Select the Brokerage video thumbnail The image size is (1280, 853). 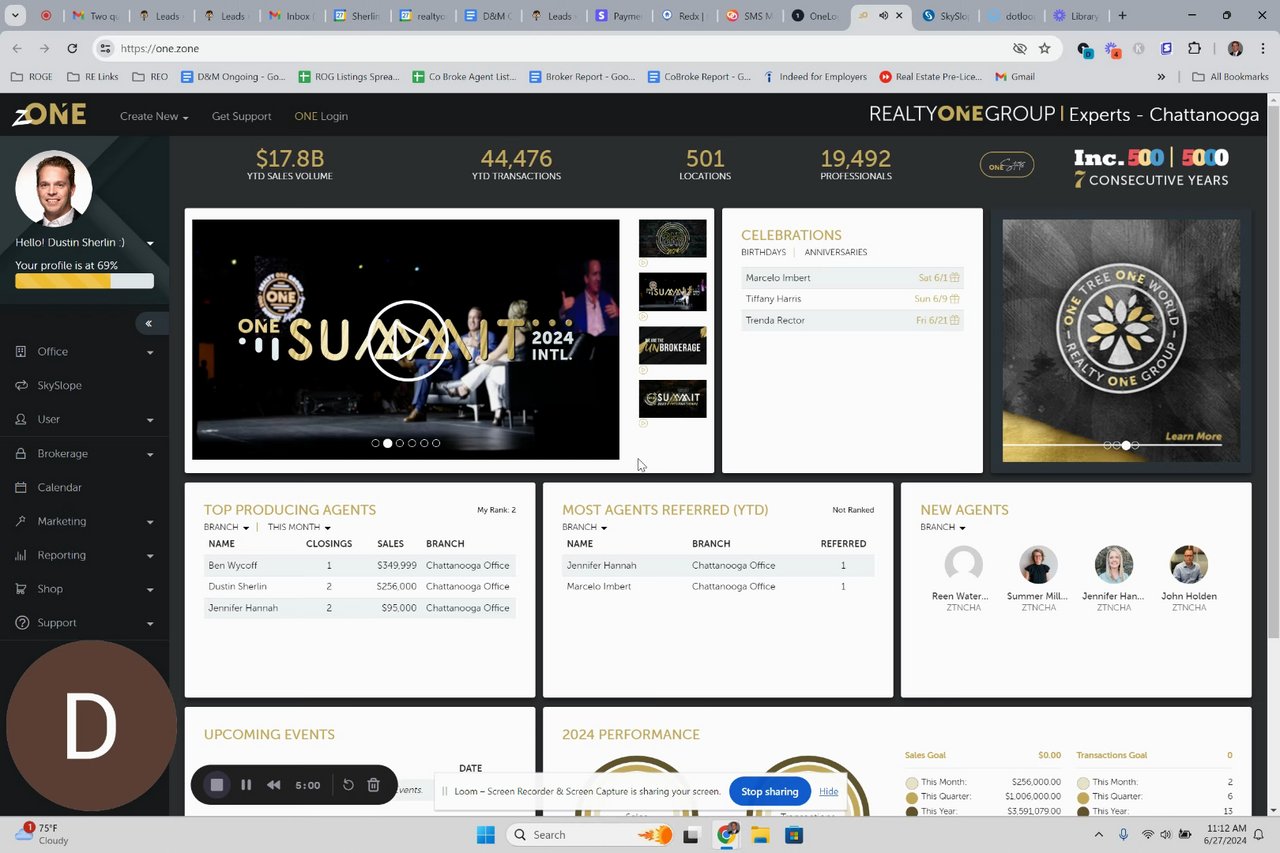(x=672, y=345)
